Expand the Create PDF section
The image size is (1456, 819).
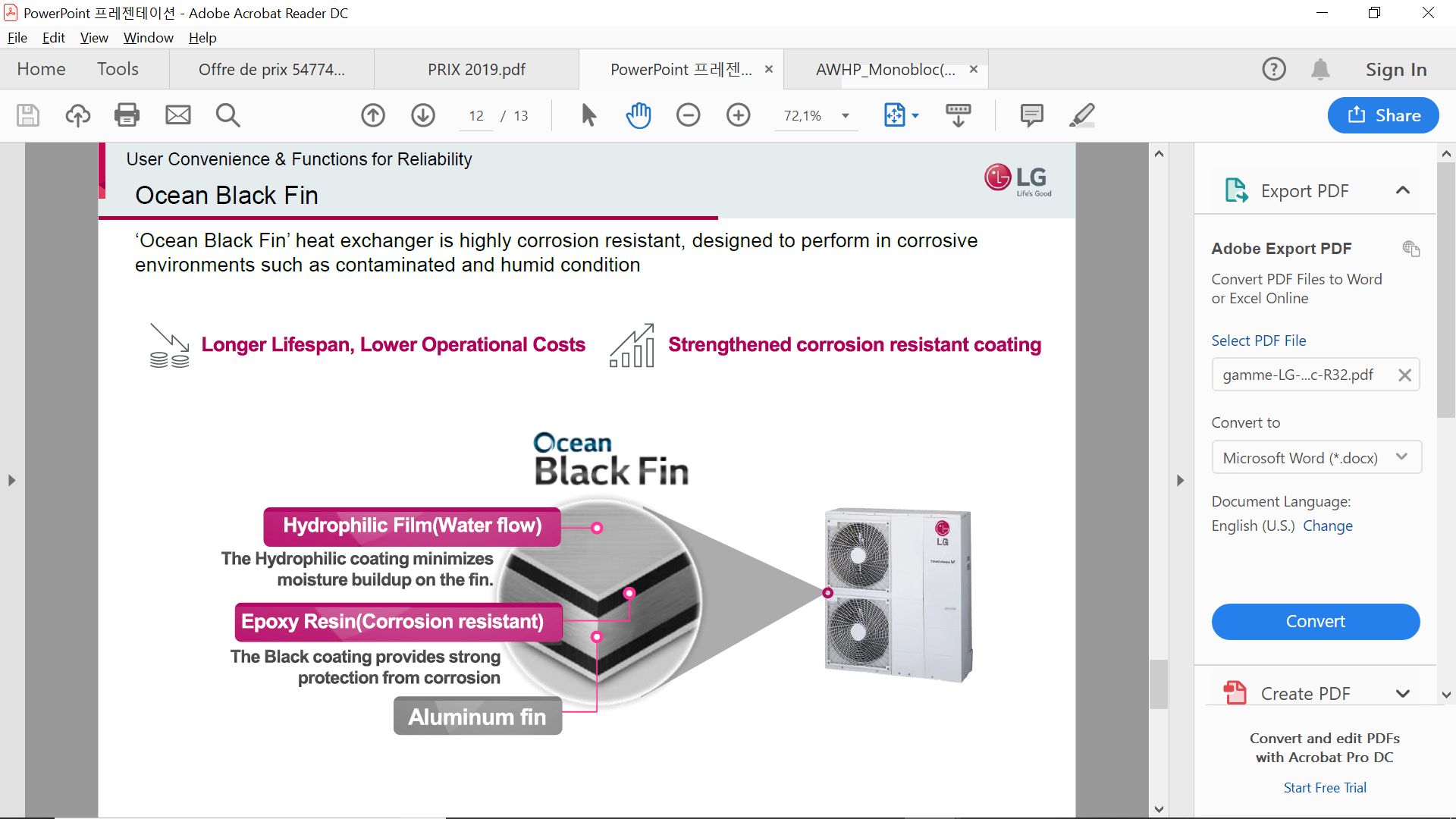(1403, 693)
